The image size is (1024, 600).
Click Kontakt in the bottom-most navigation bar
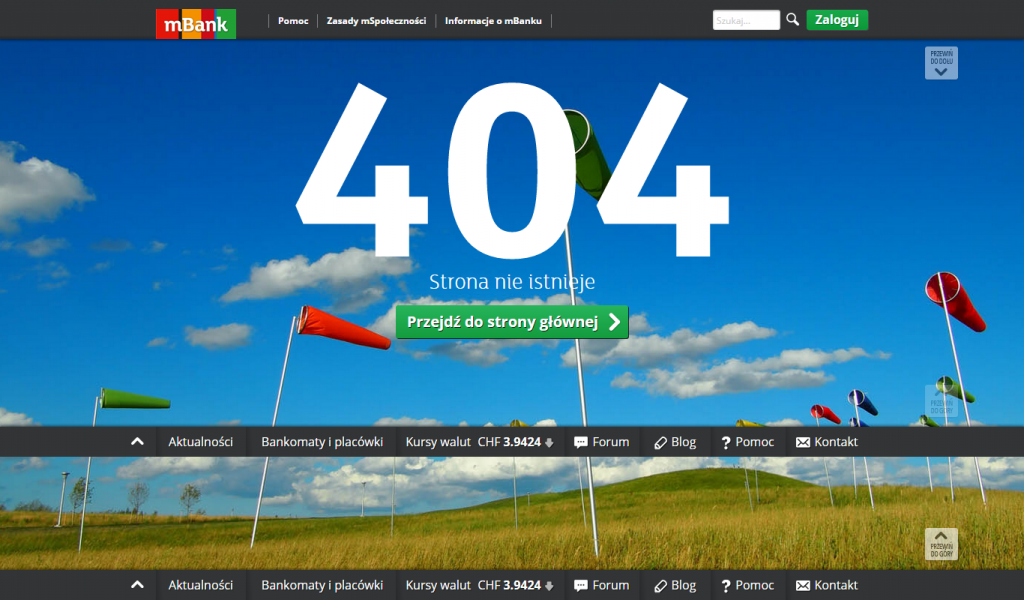827,585
